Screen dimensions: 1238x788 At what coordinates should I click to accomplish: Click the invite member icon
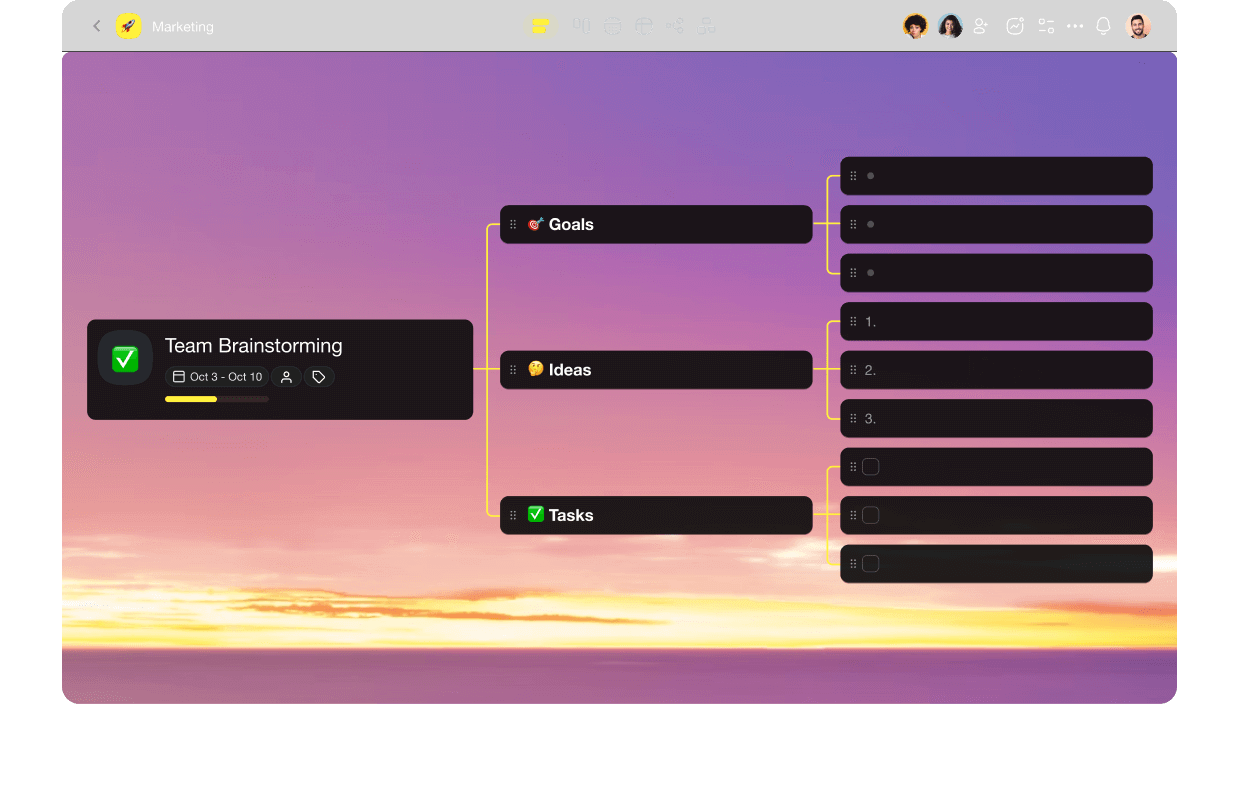tap(980, 26)
